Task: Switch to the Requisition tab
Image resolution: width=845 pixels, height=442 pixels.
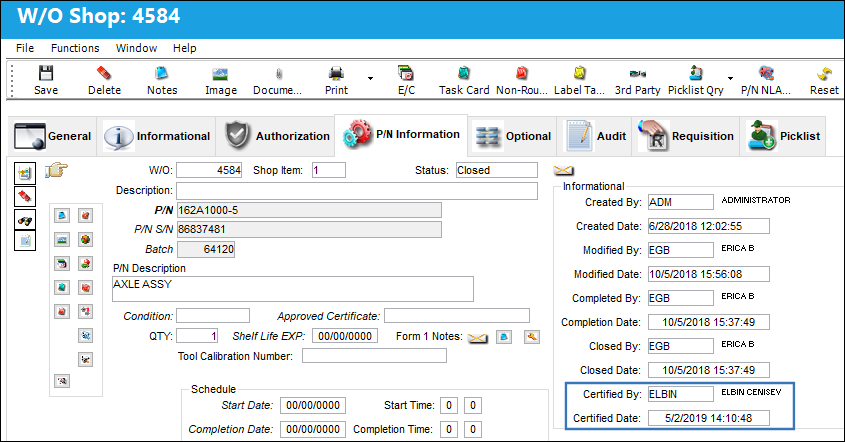Action: click(685, 136)
